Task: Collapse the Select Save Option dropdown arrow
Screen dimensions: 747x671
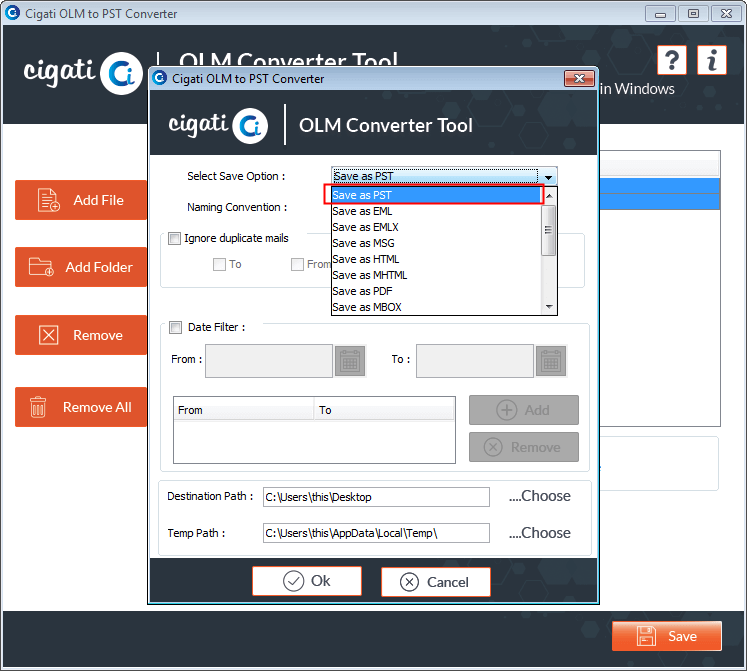Action: click(x=548, y=177)
